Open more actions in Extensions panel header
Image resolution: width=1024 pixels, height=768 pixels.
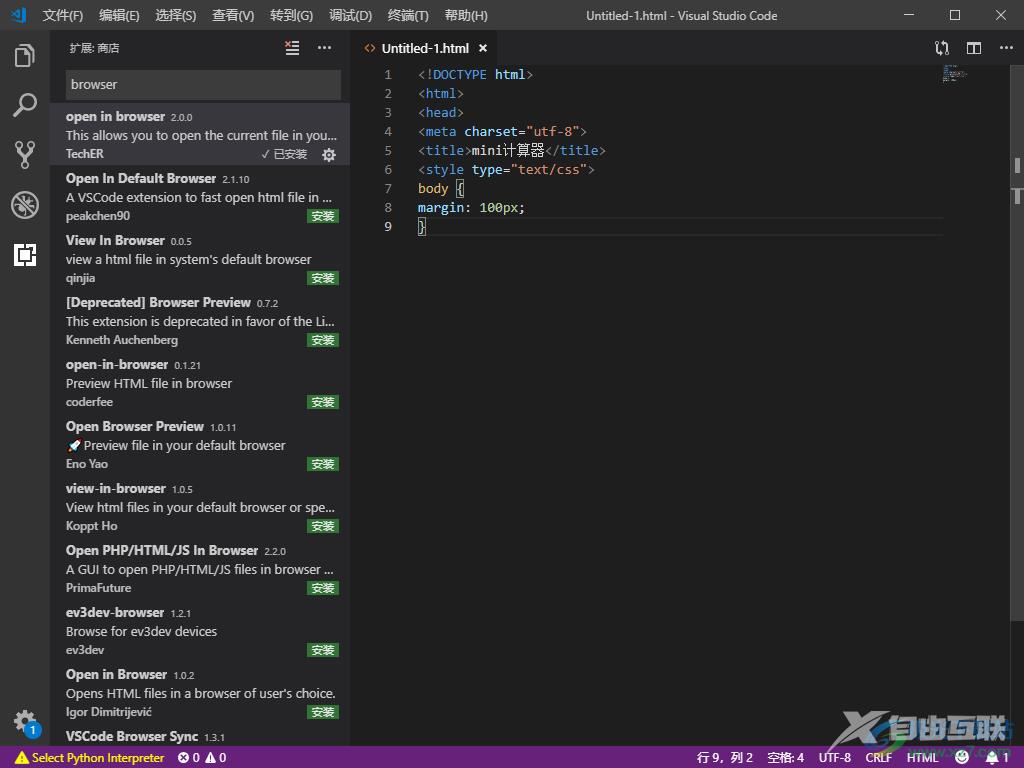pos(325,48)
